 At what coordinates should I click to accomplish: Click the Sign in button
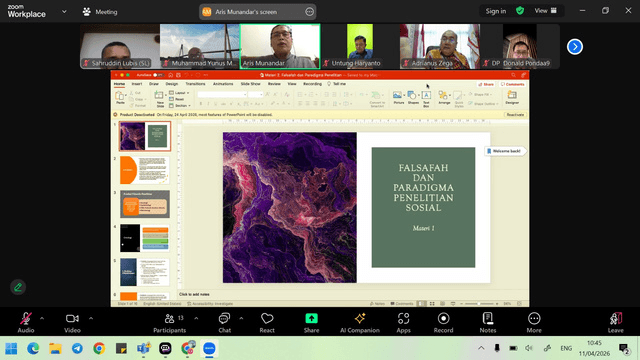(496, 11)
